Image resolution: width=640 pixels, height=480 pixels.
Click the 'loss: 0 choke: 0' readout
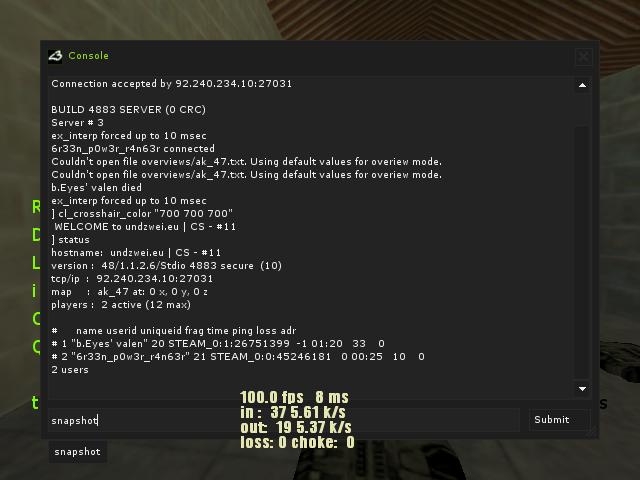click(298, 442)
